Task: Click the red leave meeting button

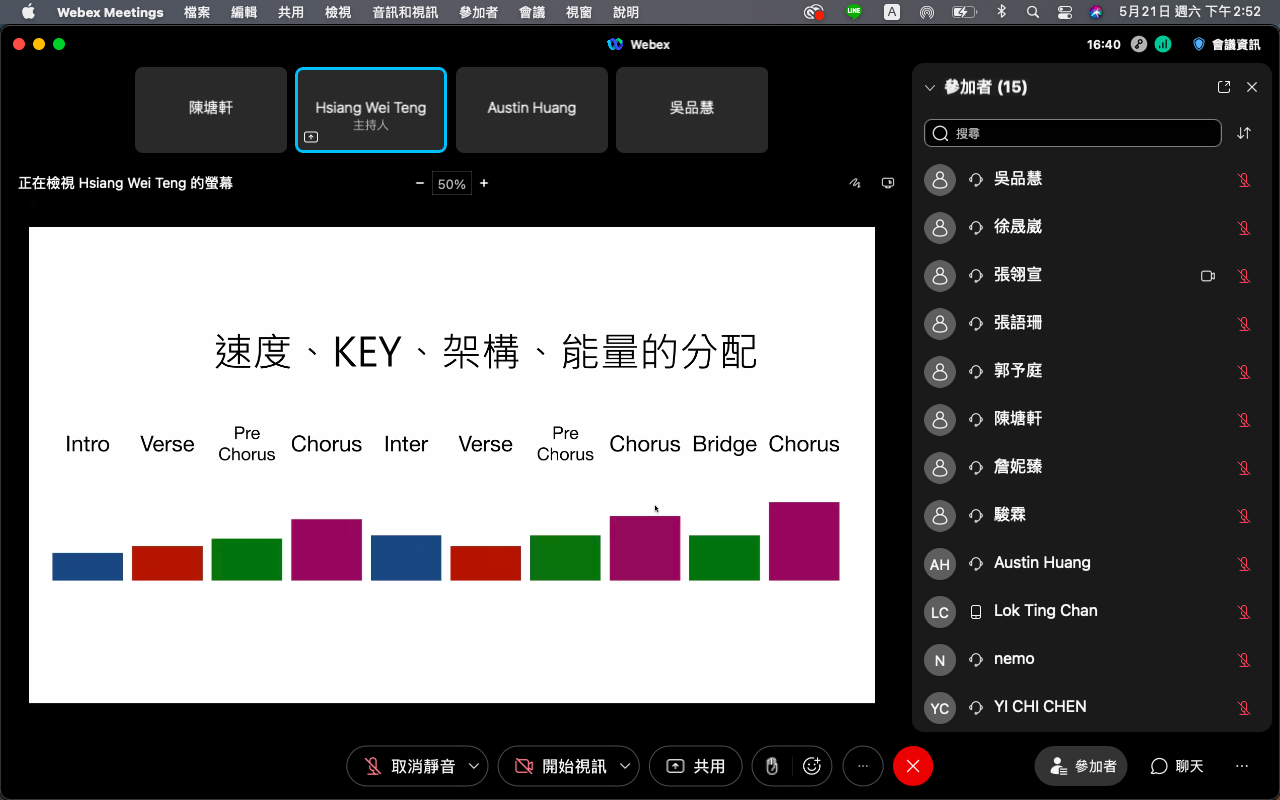Action: point(912,766)
